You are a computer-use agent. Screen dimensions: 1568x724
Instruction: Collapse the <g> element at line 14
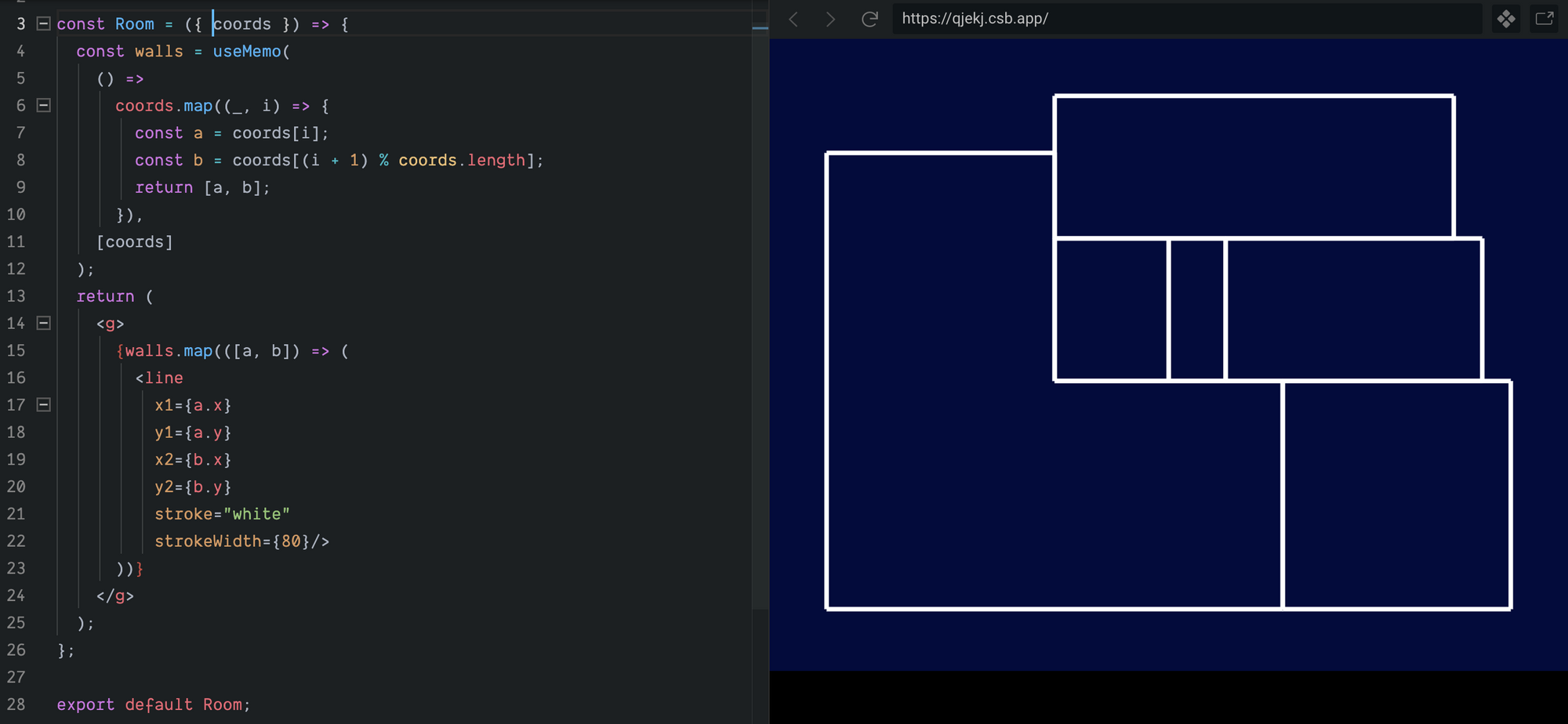(44, 324)
